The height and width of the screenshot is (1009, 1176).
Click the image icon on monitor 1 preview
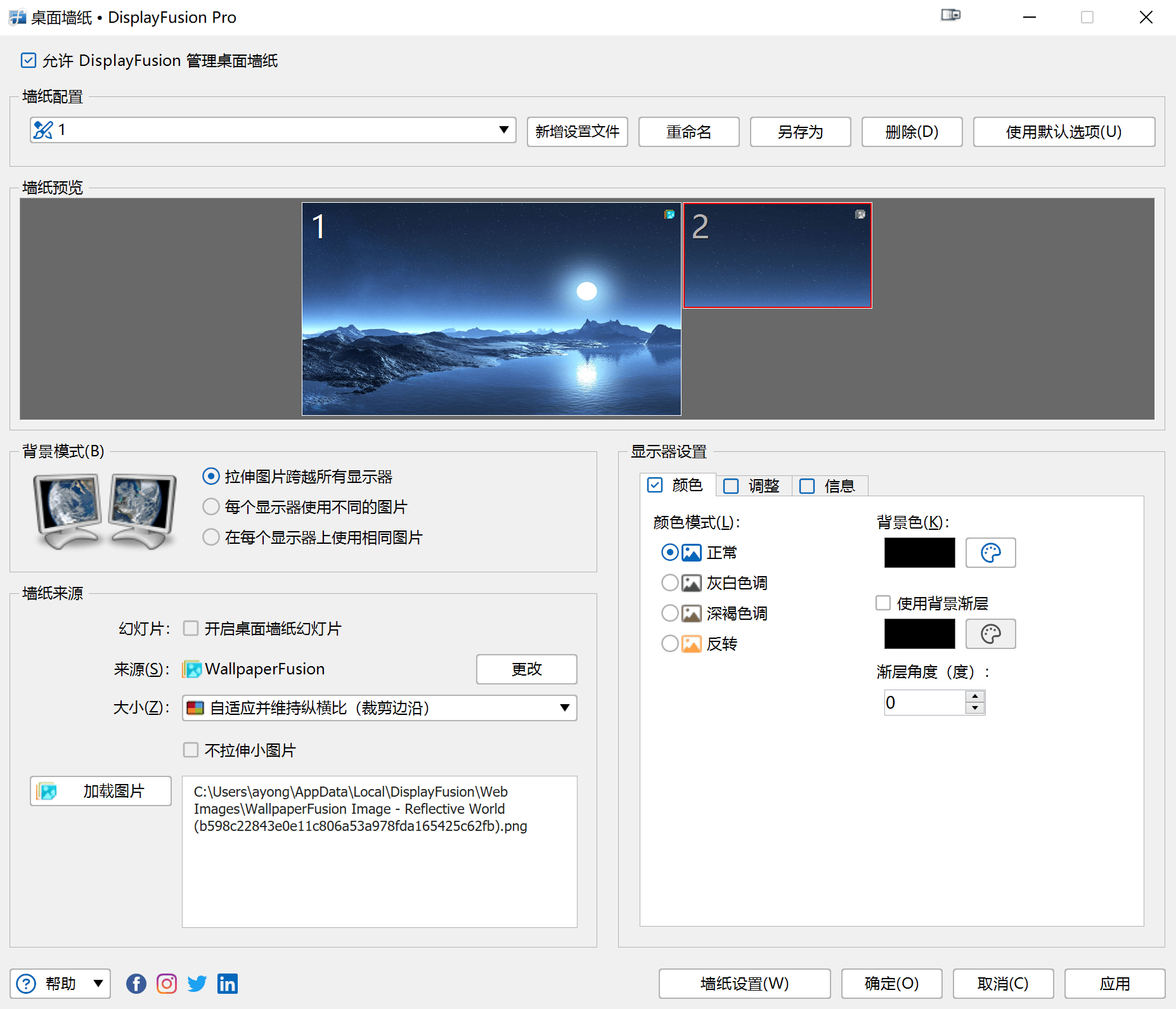pos(669,214)
